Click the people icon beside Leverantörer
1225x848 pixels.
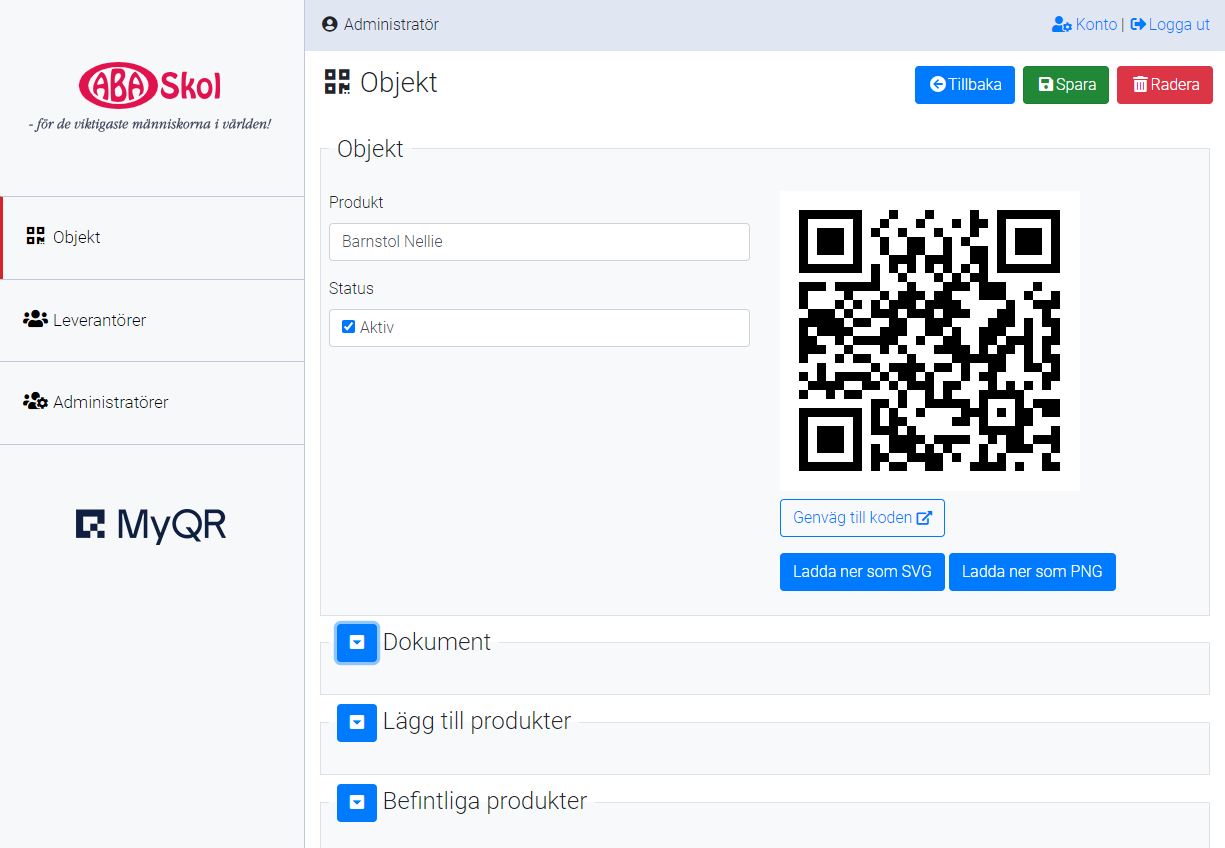click(35, 320)
